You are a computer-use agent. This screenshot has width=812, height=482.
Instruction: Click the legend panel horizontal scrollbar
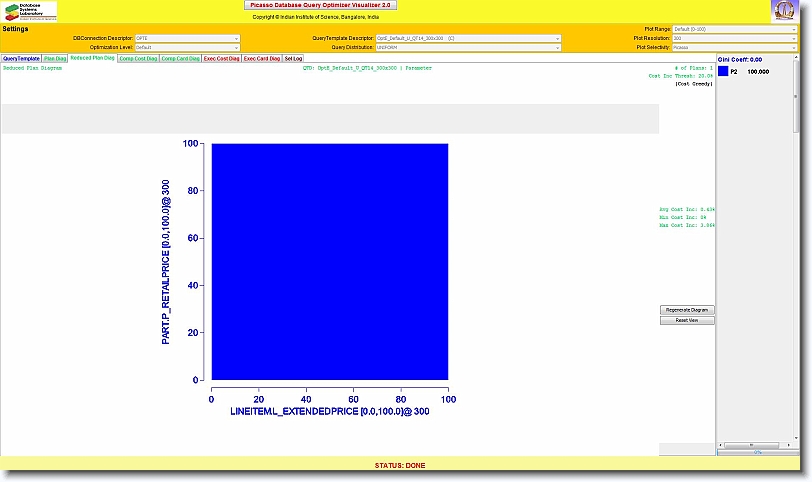pos(757,444)
